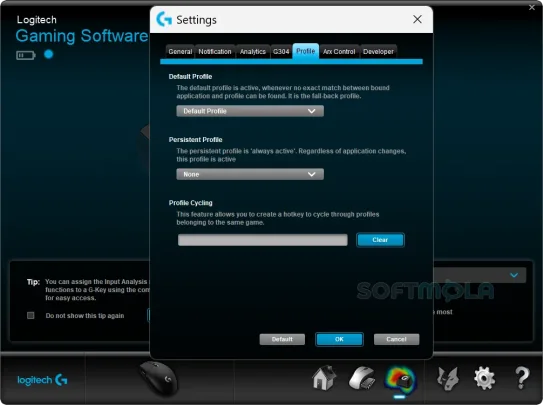The width and height of the screenshot is (543, 405).
Task: Click the Logitech G logo at bottom left
Action: 42,380
